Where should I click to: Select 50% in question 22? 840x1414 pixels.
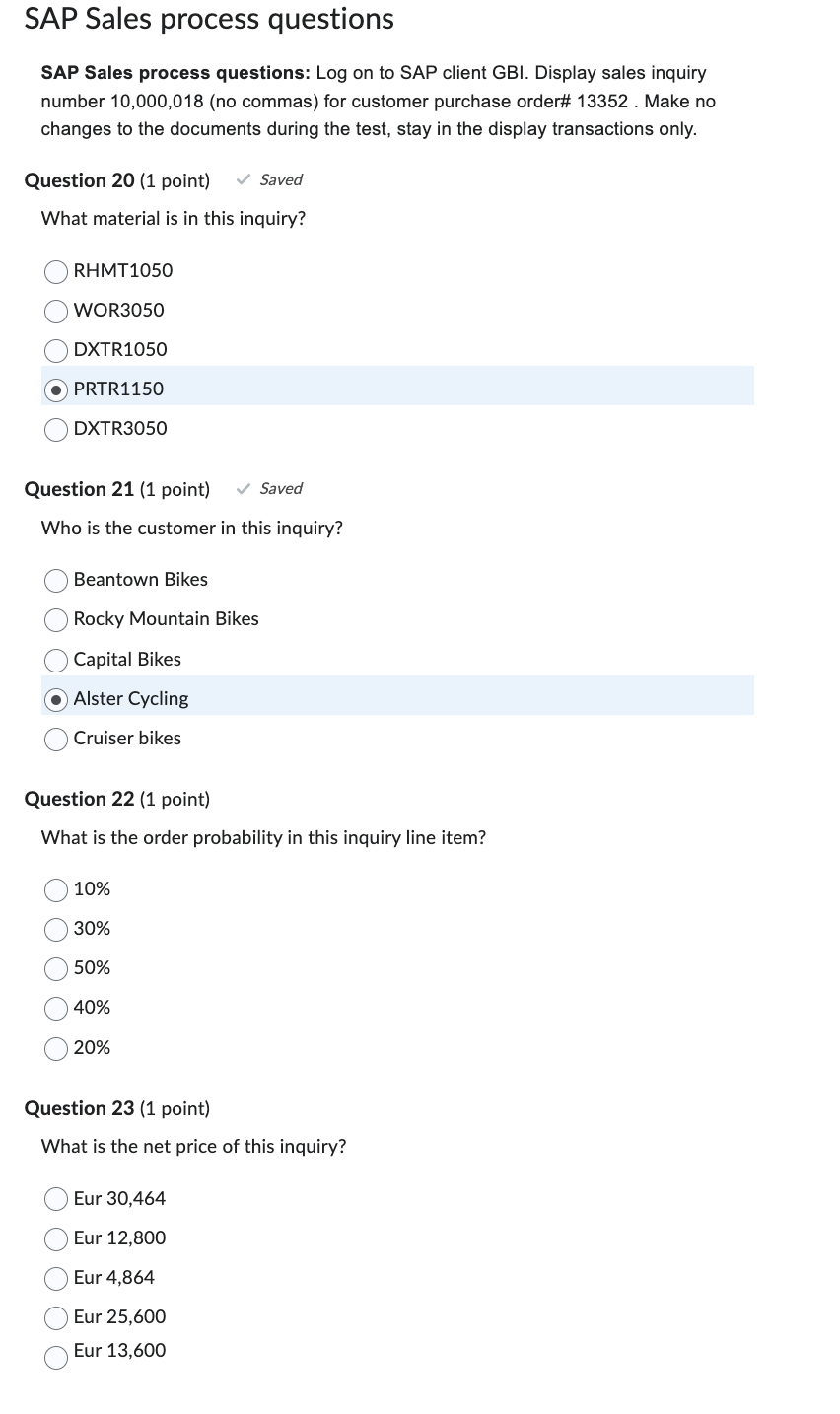pyautogui.click(x=56, y=968)
